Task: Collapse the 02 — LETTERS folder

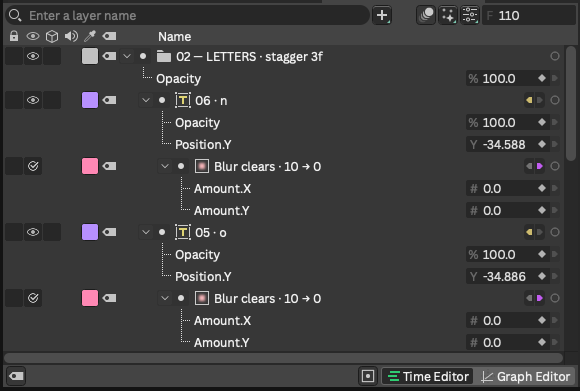Action: [x=127, y=56]
